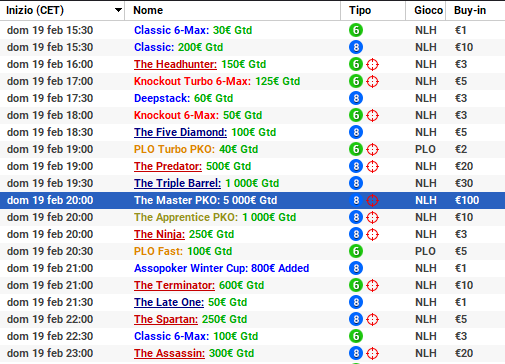Click the knockout target icon for The Headhunter
The image size is (505, 364).
point(372,64)
